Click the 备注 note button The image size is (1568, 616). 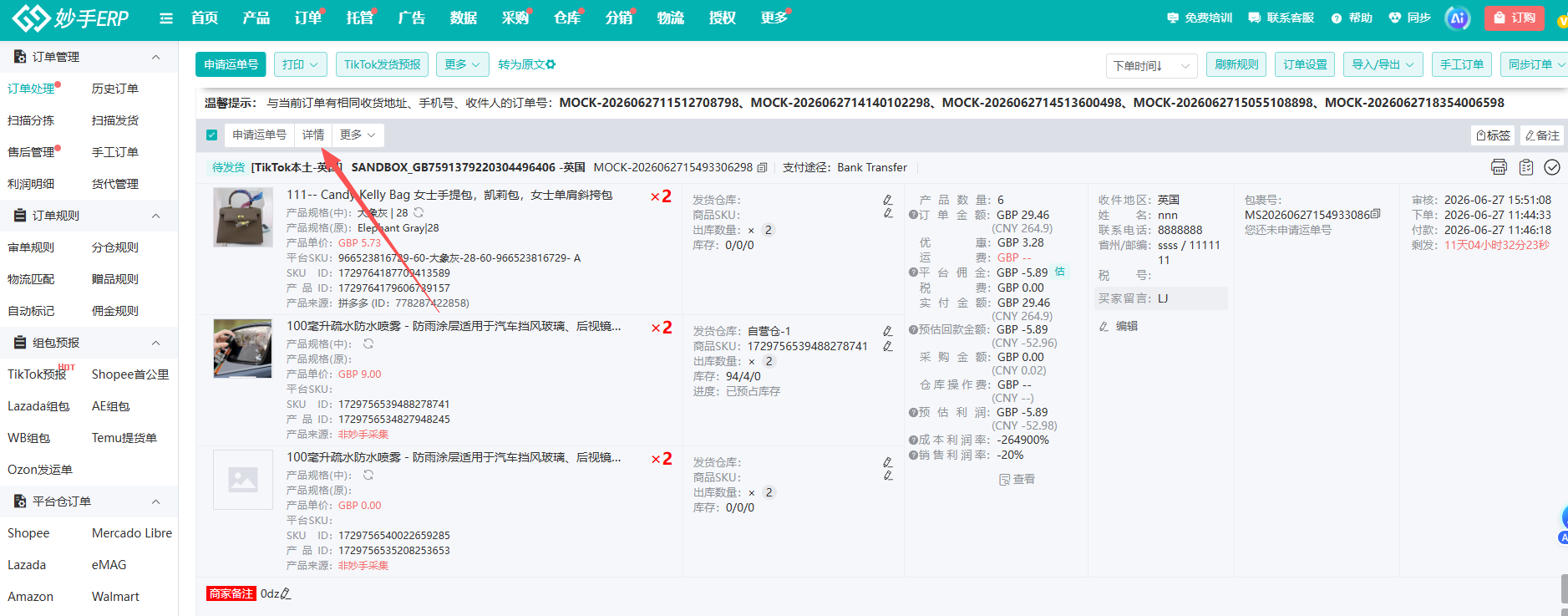click(1542, 135)
